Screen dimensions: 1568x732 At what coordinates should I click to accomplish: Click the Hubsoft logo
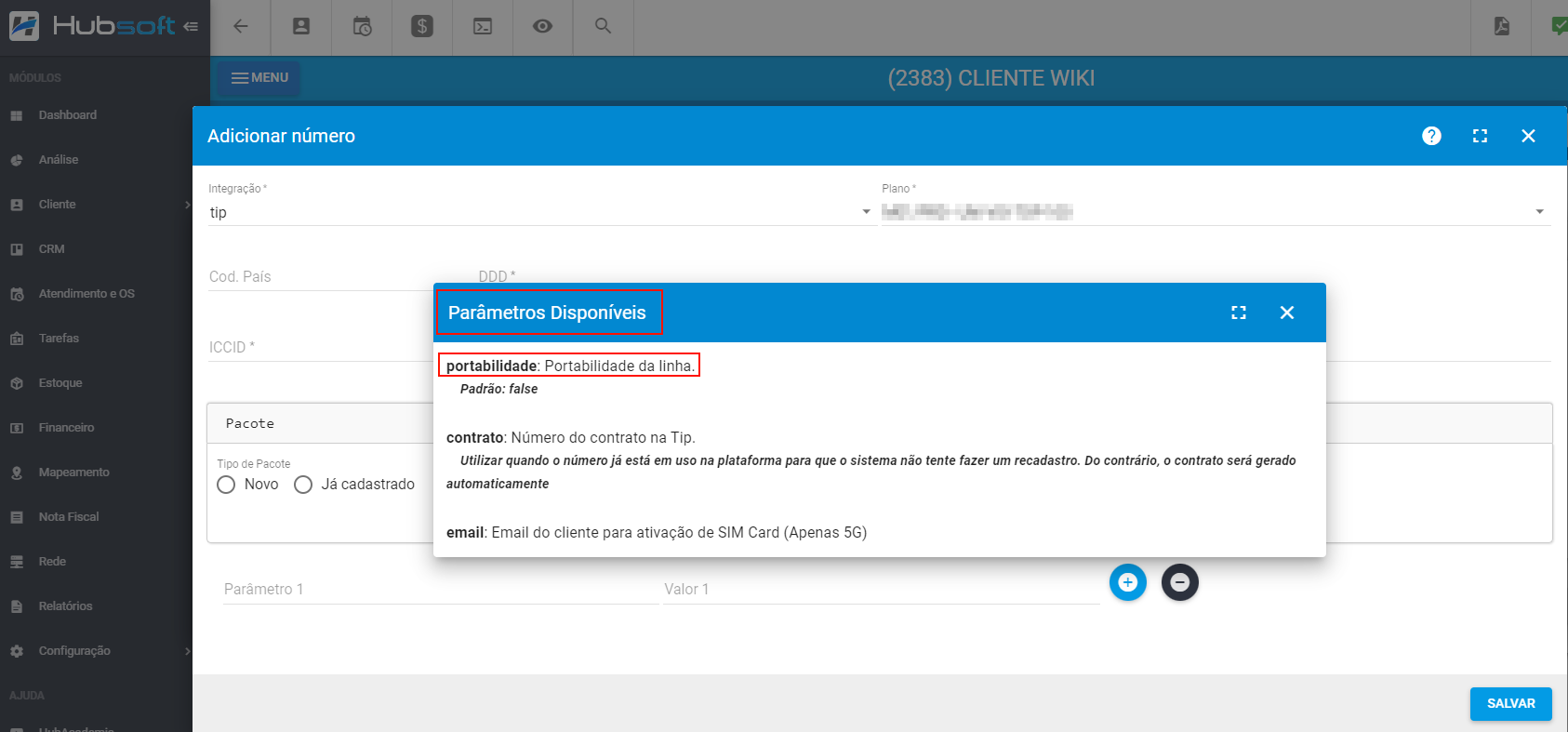[x=92, y=26]
